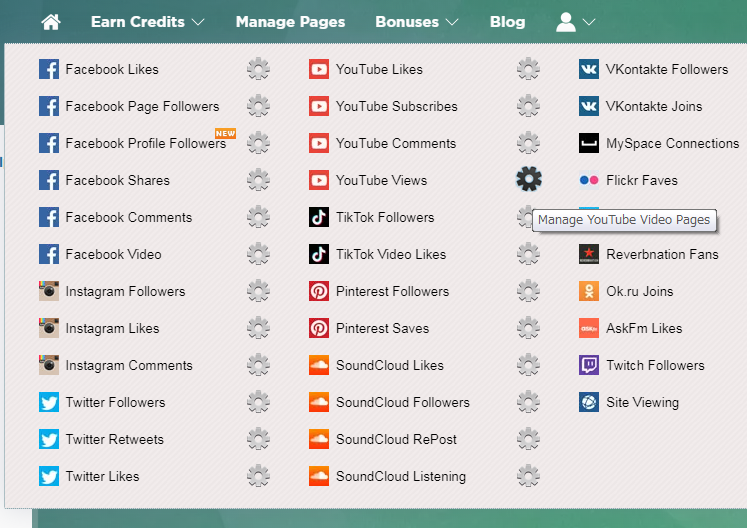This screenshot has height=528, width=747.
Task: Select Facebook Profile Followers with NEW badge
Action: pos(145,143)
